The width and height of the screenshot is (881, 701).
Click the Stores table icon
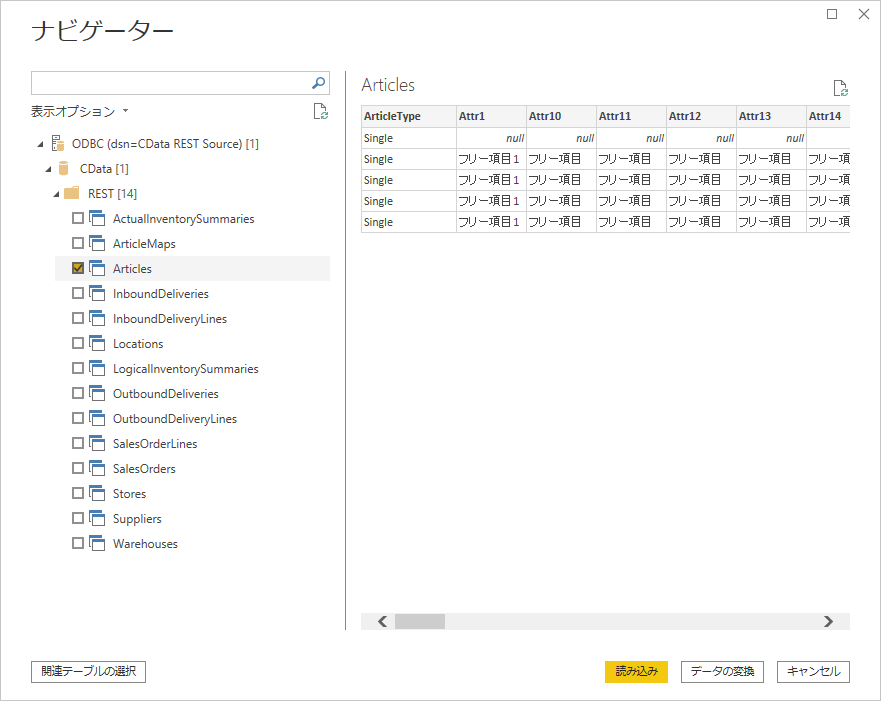click(97, 493)
